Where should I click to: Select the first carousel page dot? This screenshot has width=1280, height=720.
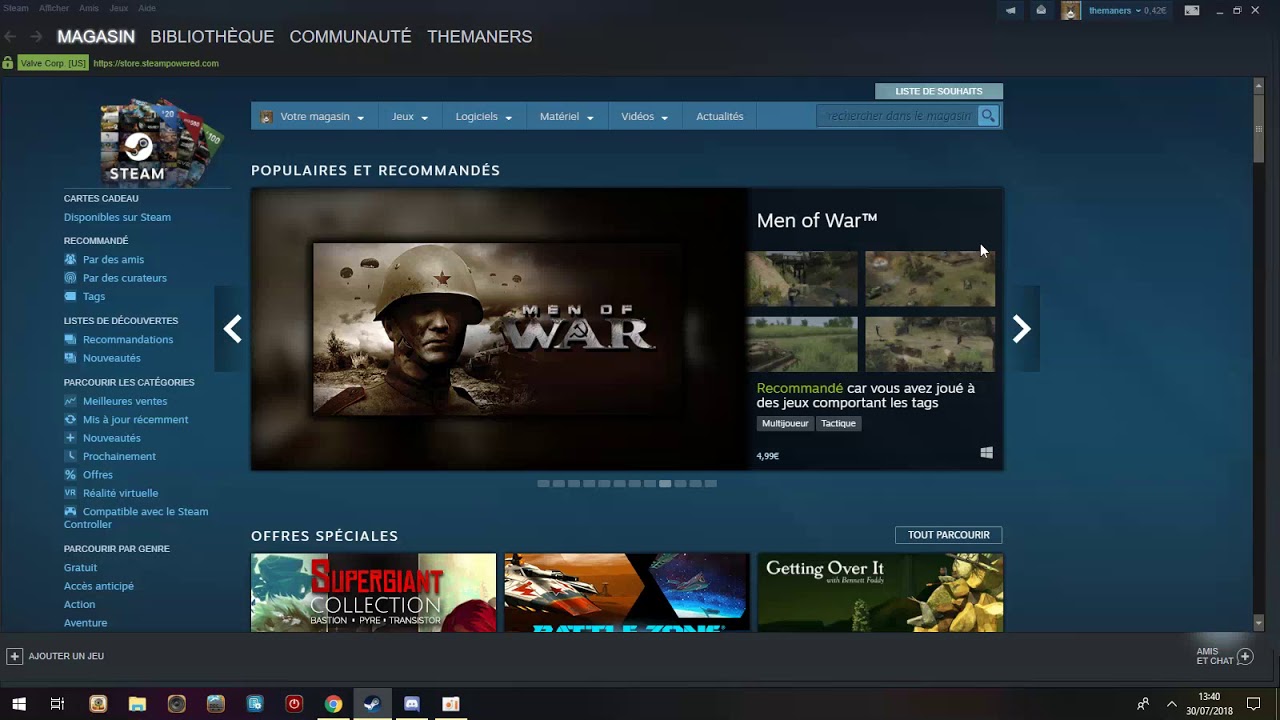pyautogui.click(x=543, y=484)
